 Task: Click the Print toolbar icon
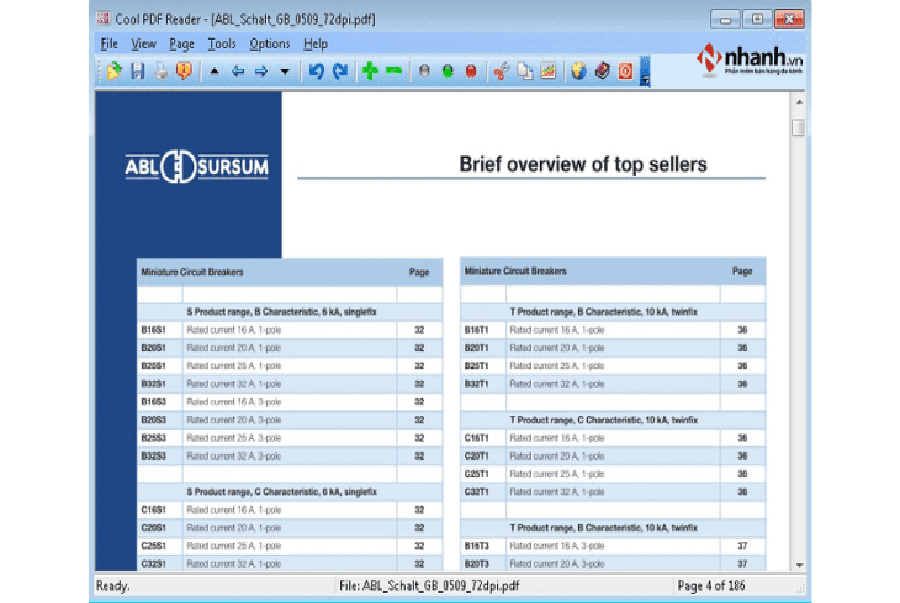160,72
